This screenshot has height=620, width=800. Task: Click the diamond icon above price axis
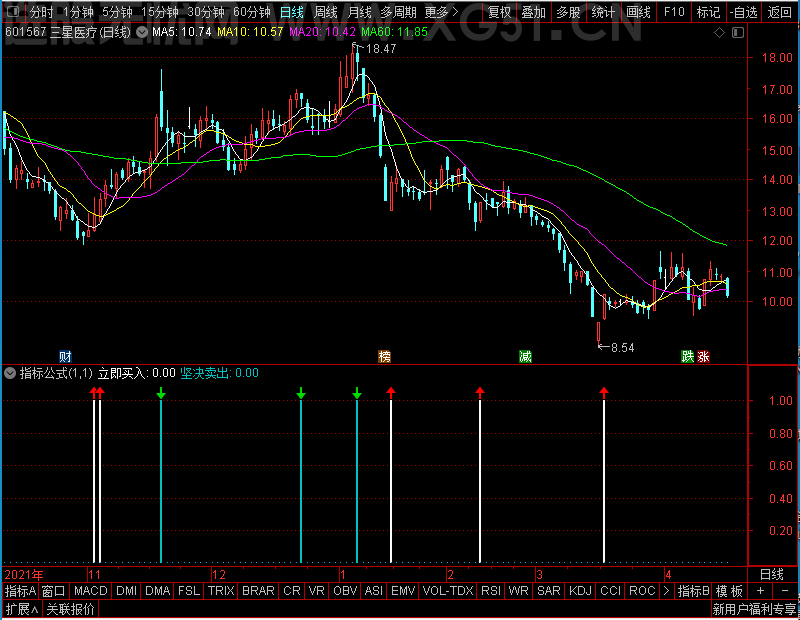tap(719, 33)
